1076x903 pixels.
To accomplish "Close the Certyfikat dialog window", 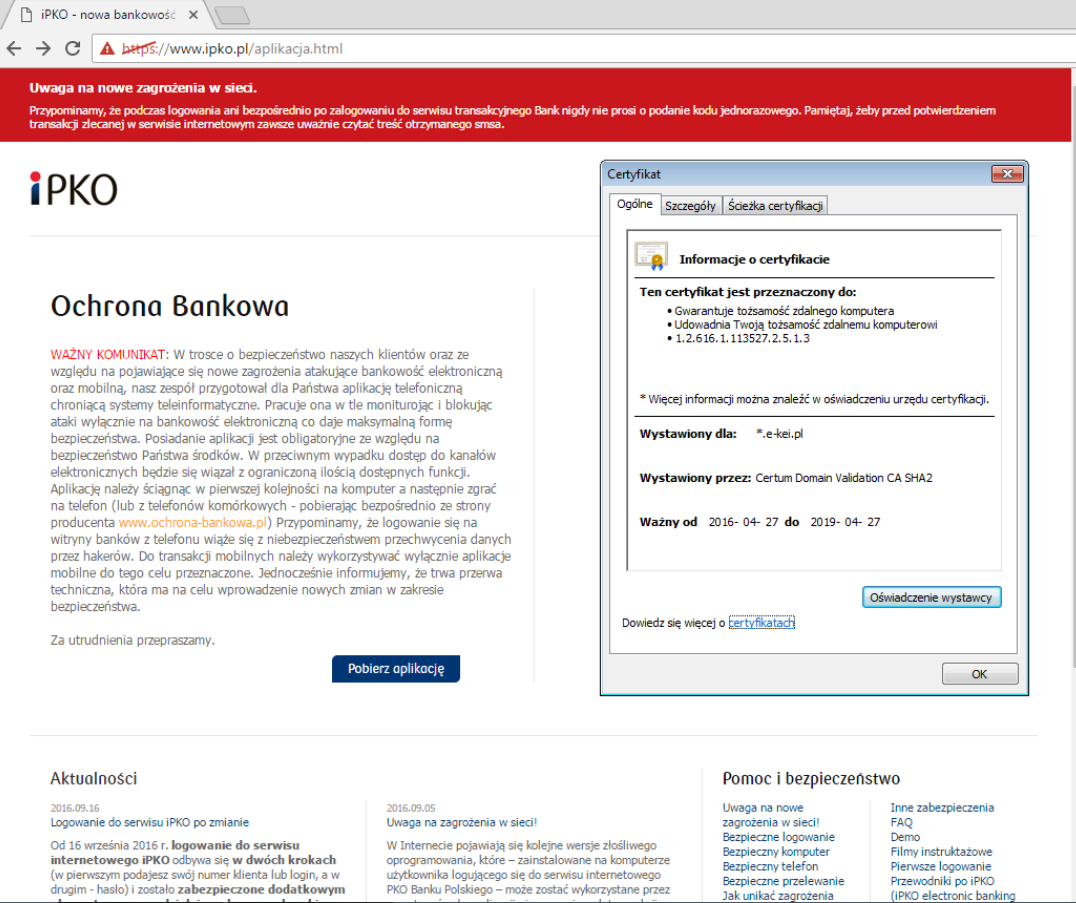I will click(x=1007, y=174).
